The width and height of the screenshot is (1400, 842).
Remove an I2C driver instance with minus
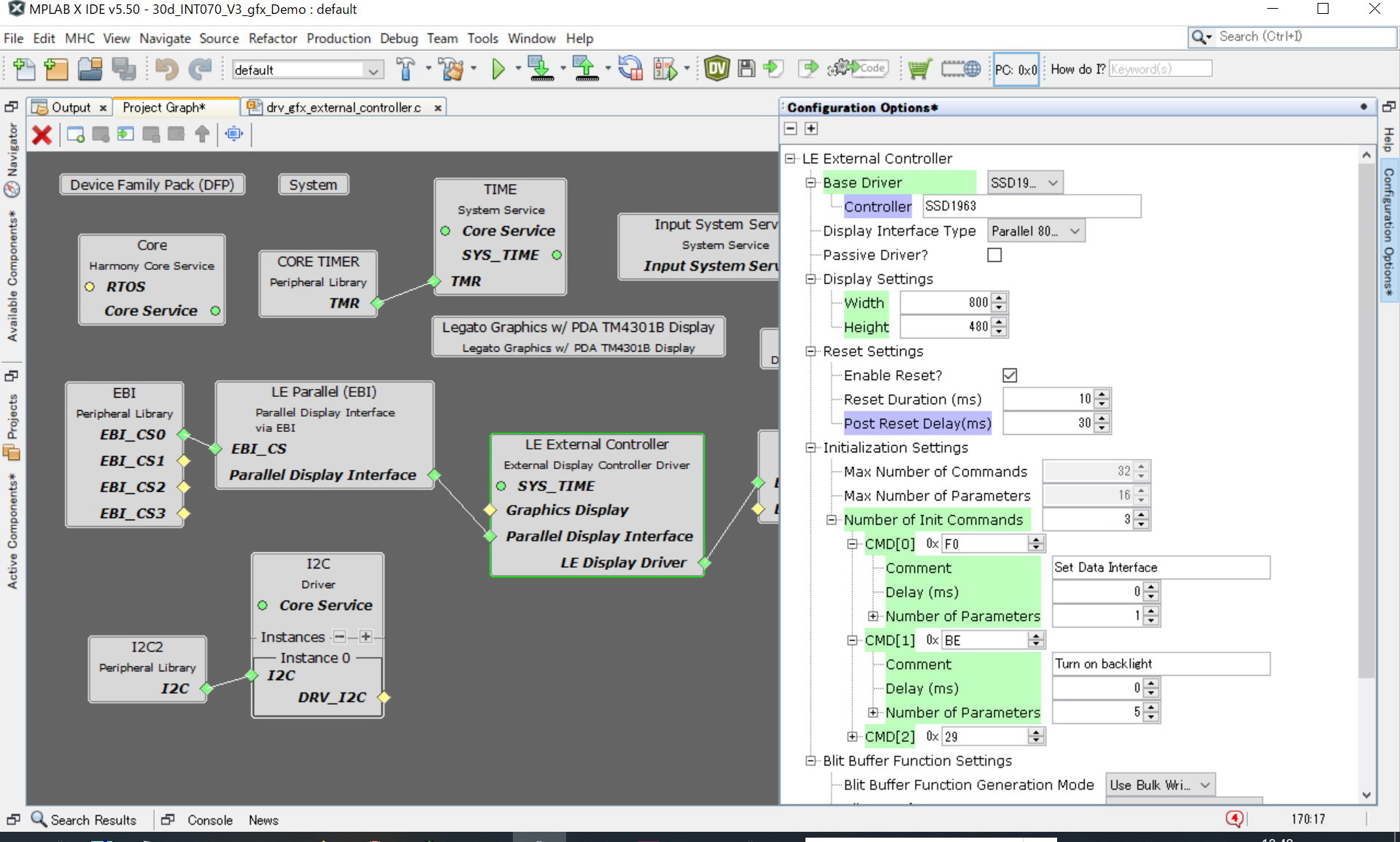pos(339,637)
